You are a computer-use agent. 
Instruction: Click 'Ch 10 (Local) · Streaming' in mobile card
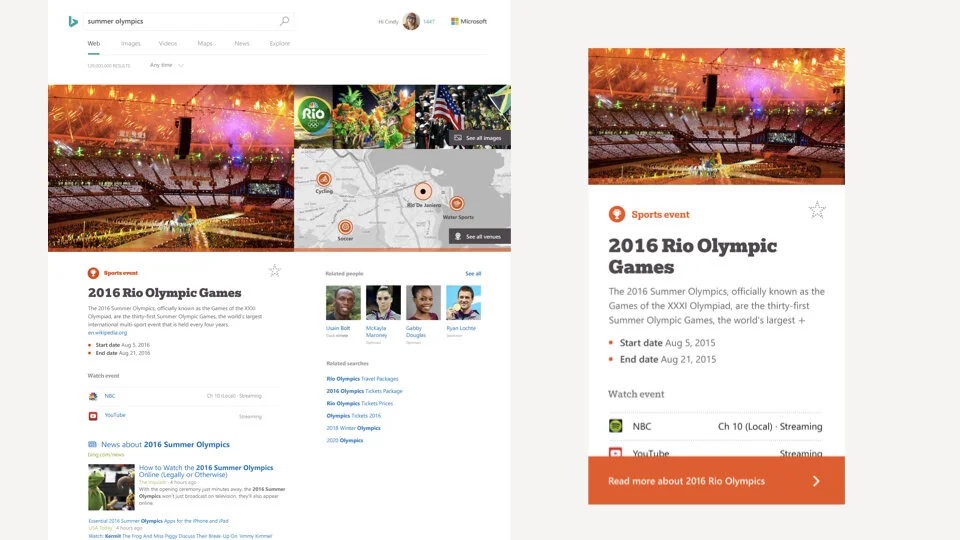coord(770,427)
